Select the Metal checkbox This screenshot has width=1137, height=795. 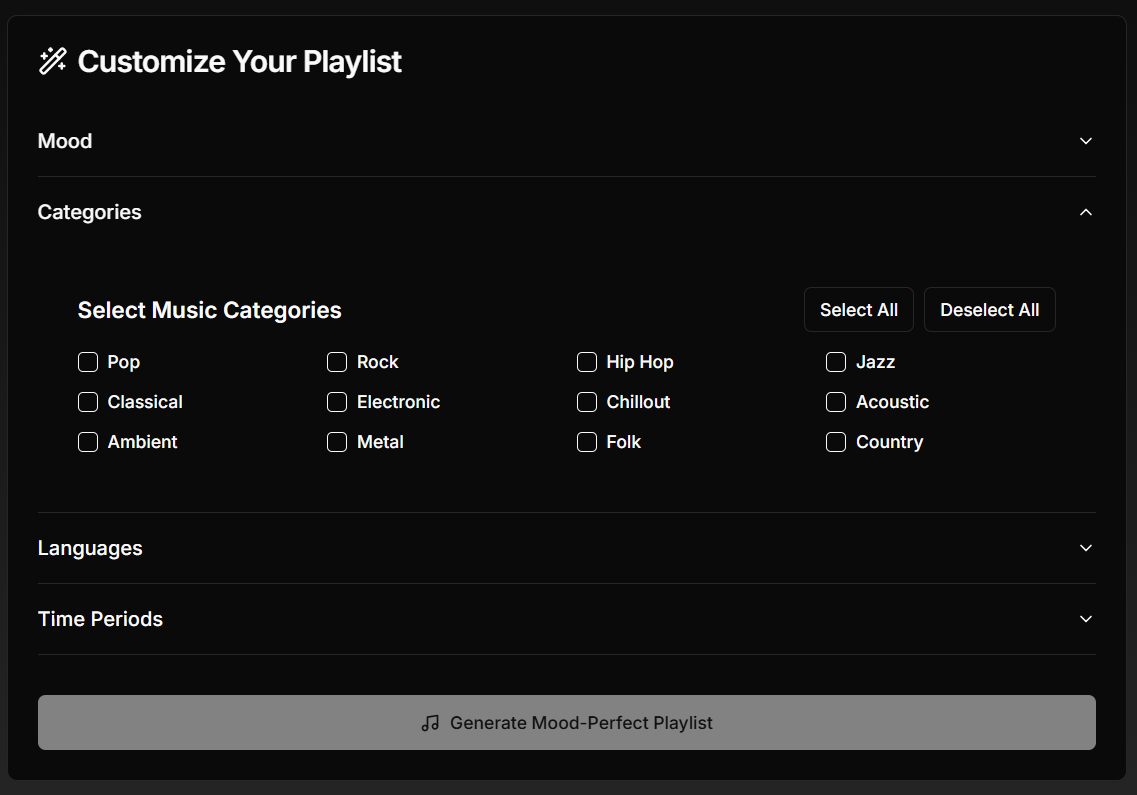click(x=337, y=442)
